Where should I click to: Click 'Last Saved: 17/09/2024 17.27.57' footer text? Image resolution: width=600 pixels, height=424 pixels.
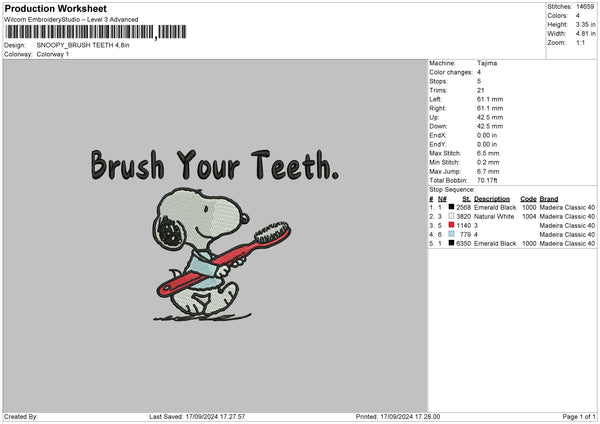(197, 416)
